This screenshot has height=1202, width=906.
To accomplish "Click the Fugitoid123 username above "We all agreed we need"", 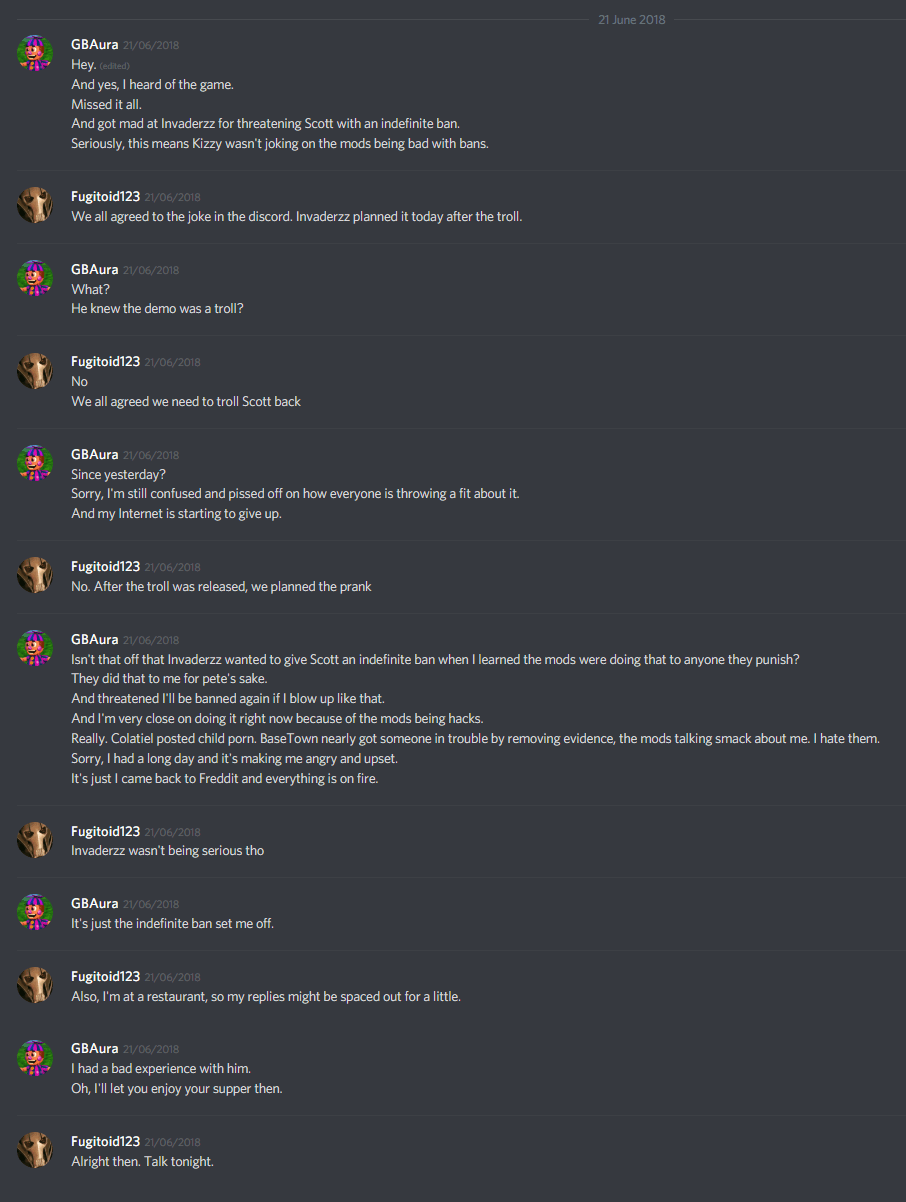I will pyautogui.click(x=105, y=361).
